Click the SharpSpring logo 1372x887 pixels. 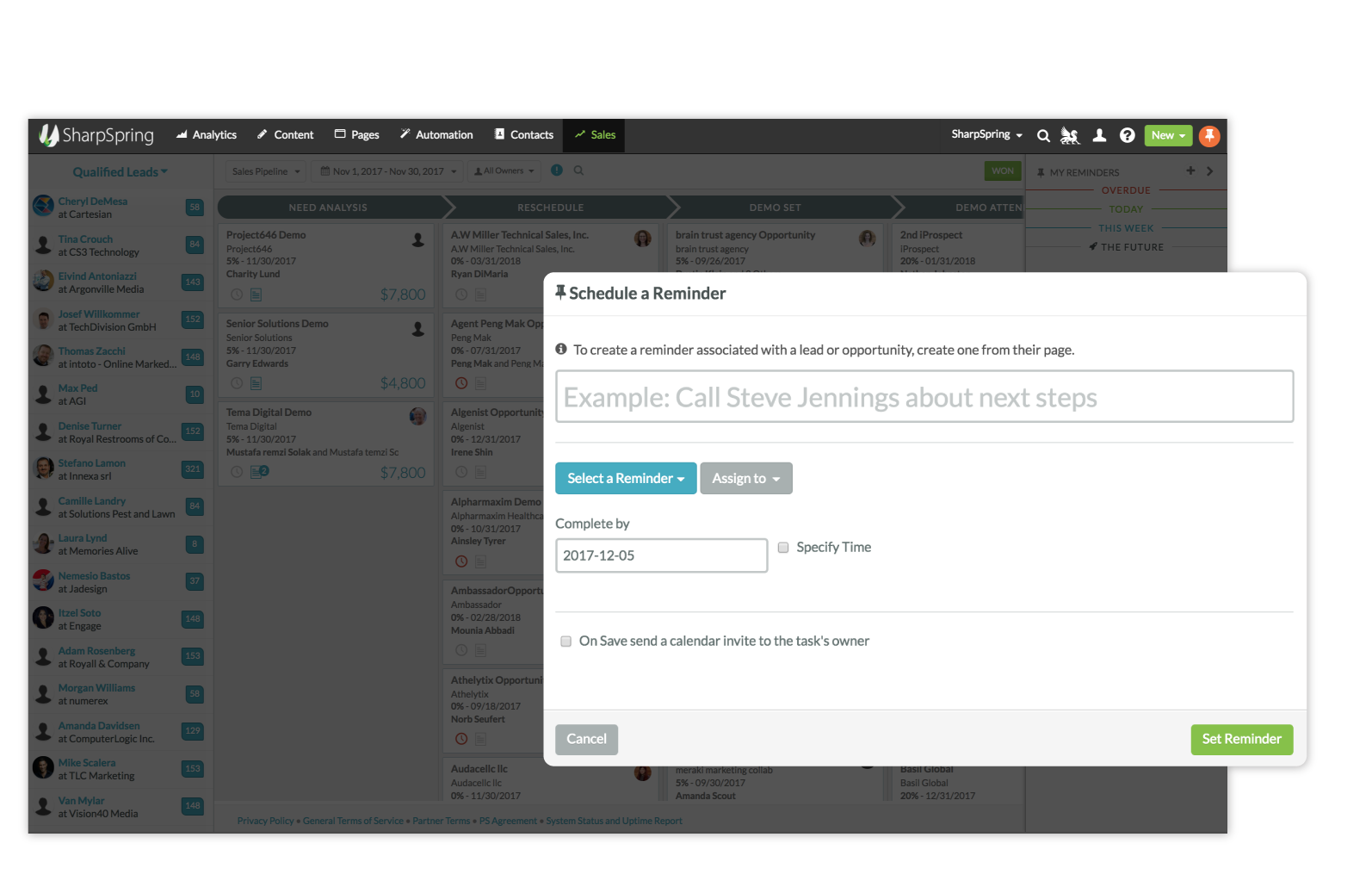tap(96, 135)
